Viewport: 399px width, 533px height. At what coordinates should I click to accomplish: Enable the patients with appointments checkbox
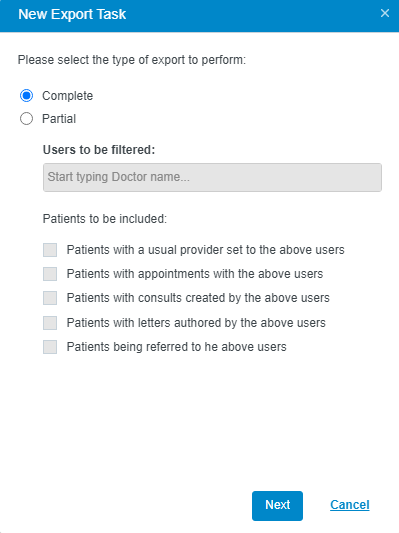click(50, 274)
